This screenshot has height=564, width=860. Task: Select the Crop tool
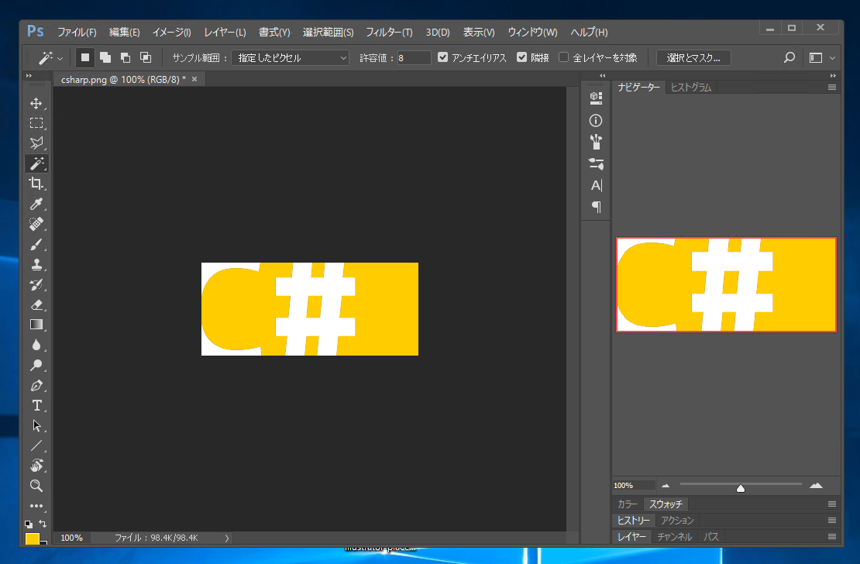pos(36,184)
